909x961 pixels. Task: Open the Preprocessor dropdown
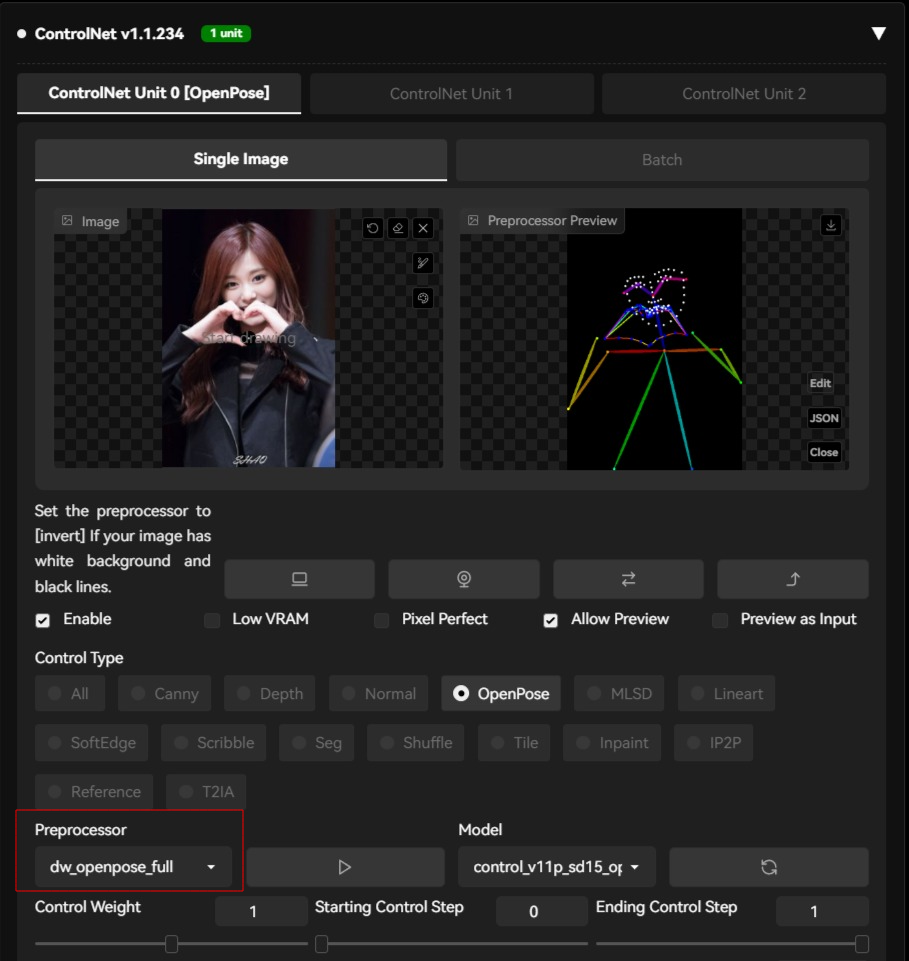(131, 867)
